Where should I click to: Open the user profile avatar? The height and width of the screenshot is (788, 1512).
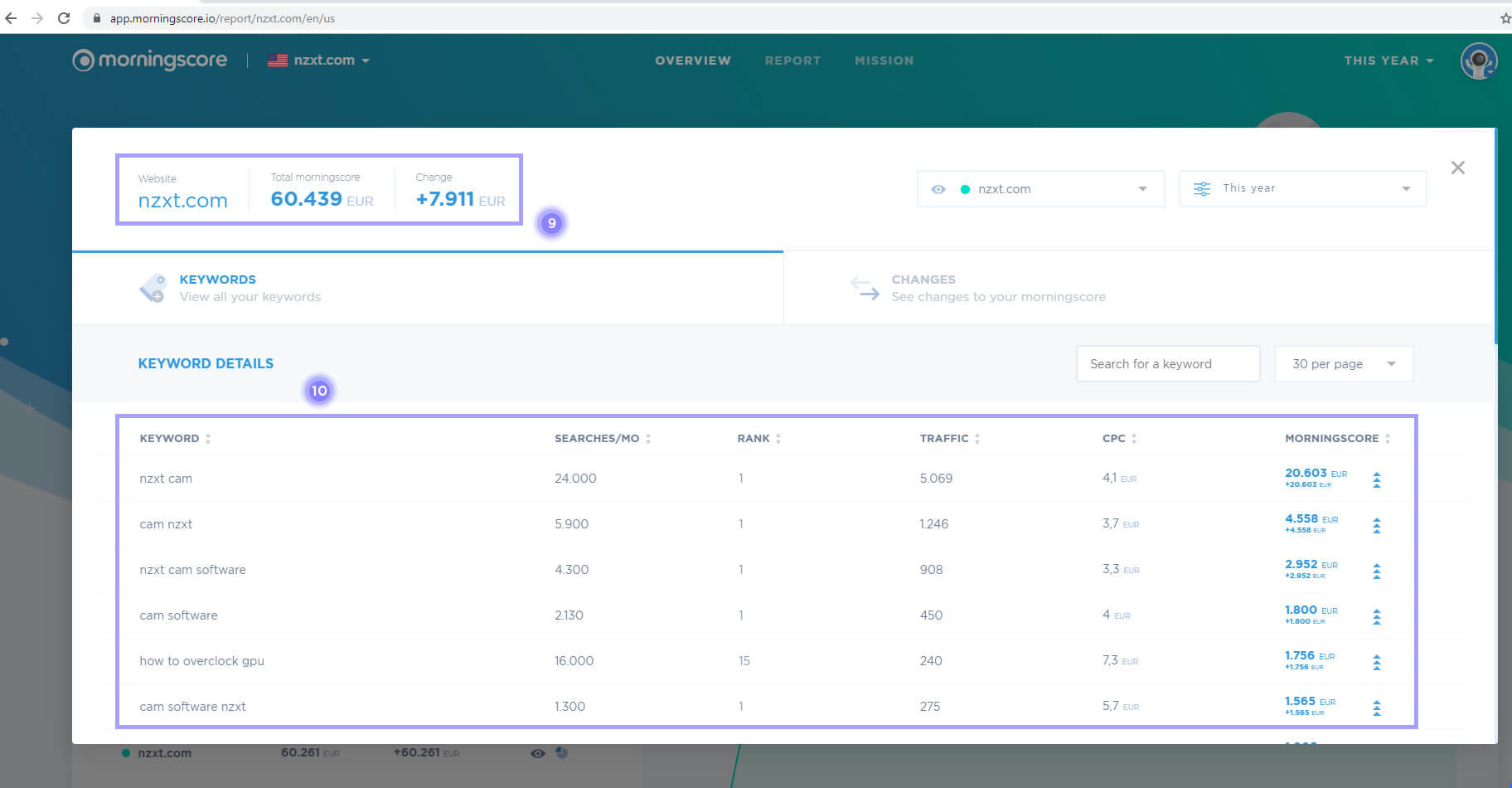point(1479,61)
